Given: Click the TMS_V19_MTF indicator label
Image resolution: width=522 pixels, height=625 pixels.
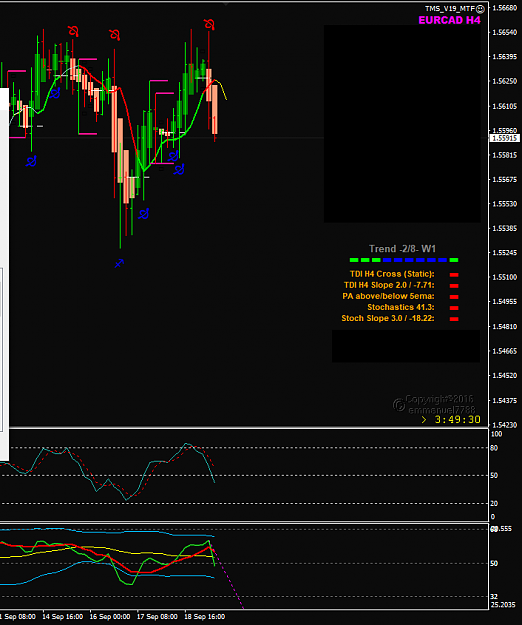Looking at the screenshot, I should tap(450, 8).
